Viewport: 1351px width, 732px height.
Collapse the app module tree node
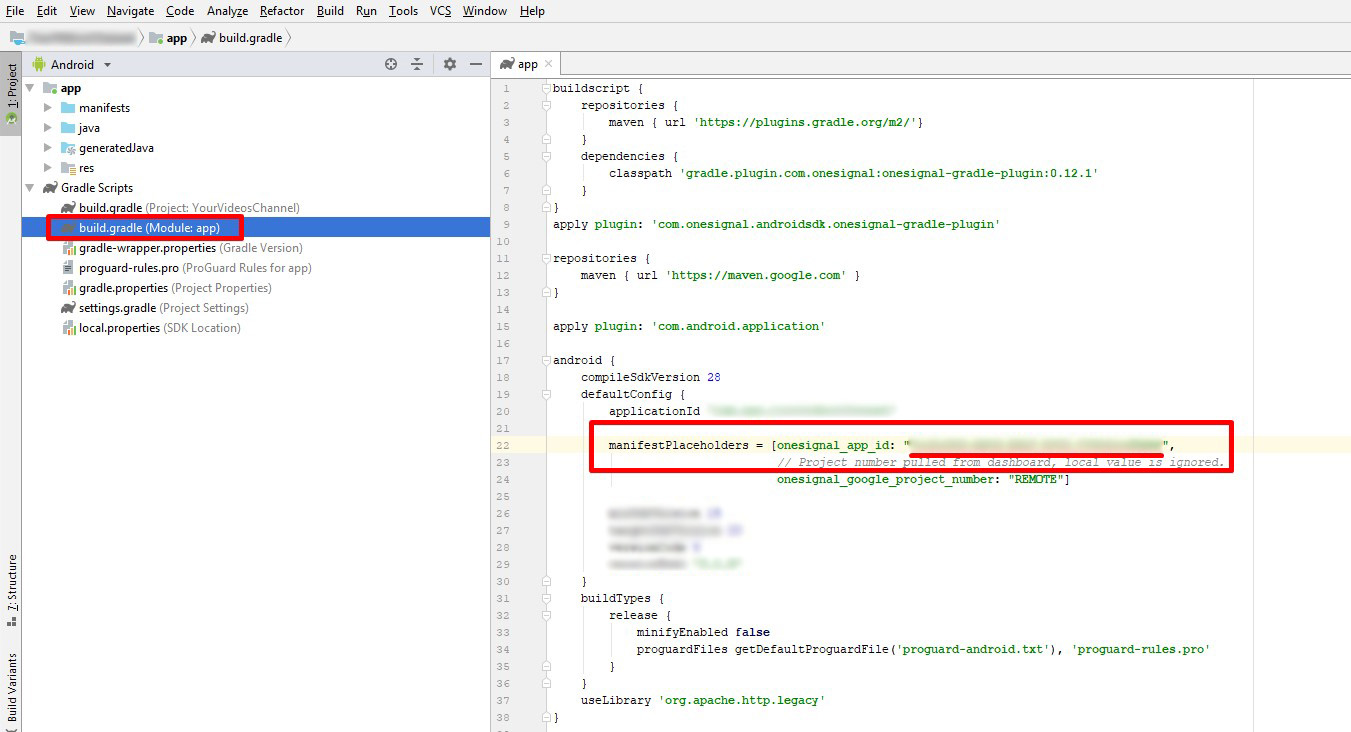[30, 88]
